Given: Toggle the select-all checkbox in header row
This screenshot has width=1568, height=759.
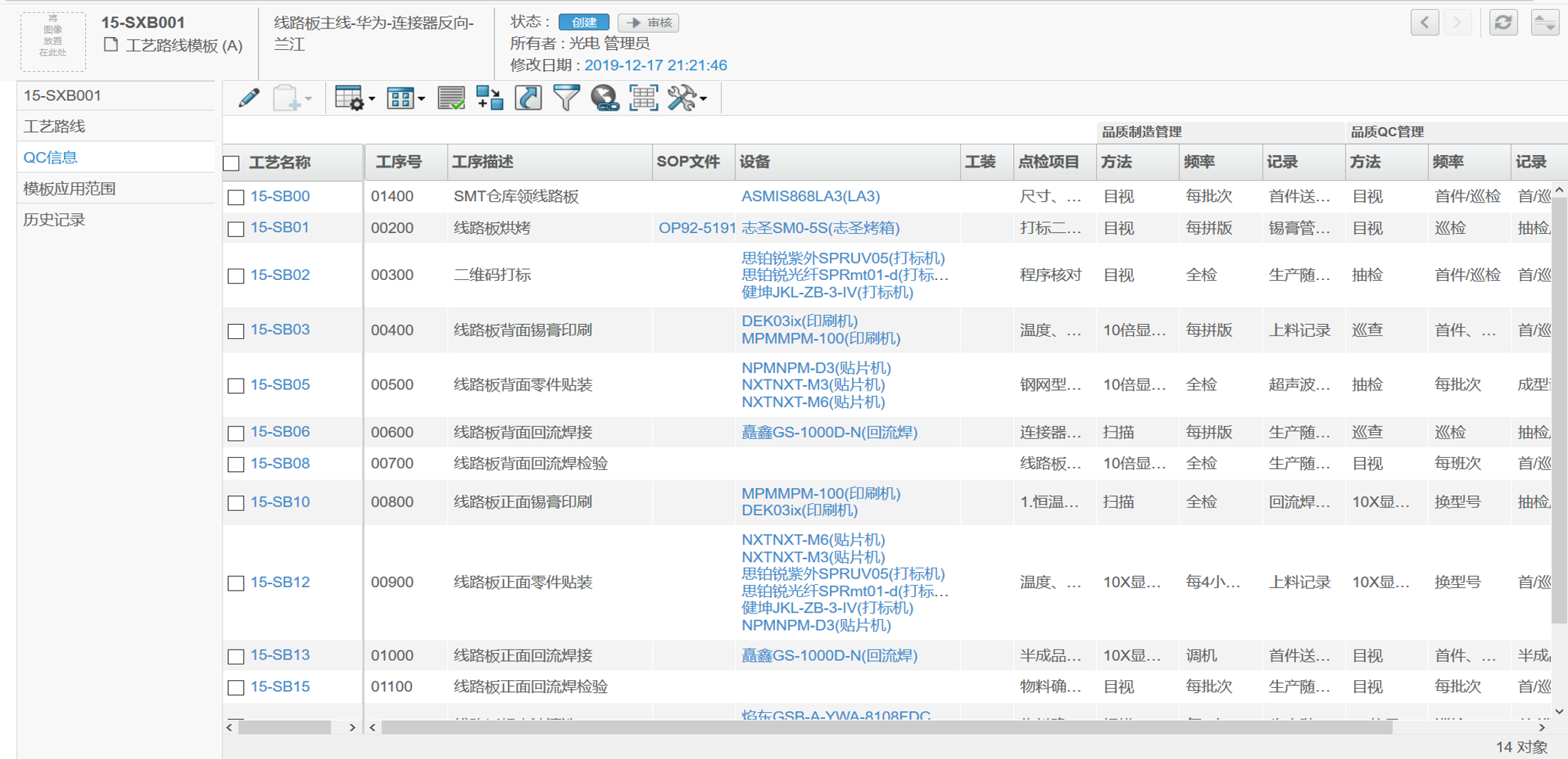Looking at the screenshot, I should (x=232, y=163).
